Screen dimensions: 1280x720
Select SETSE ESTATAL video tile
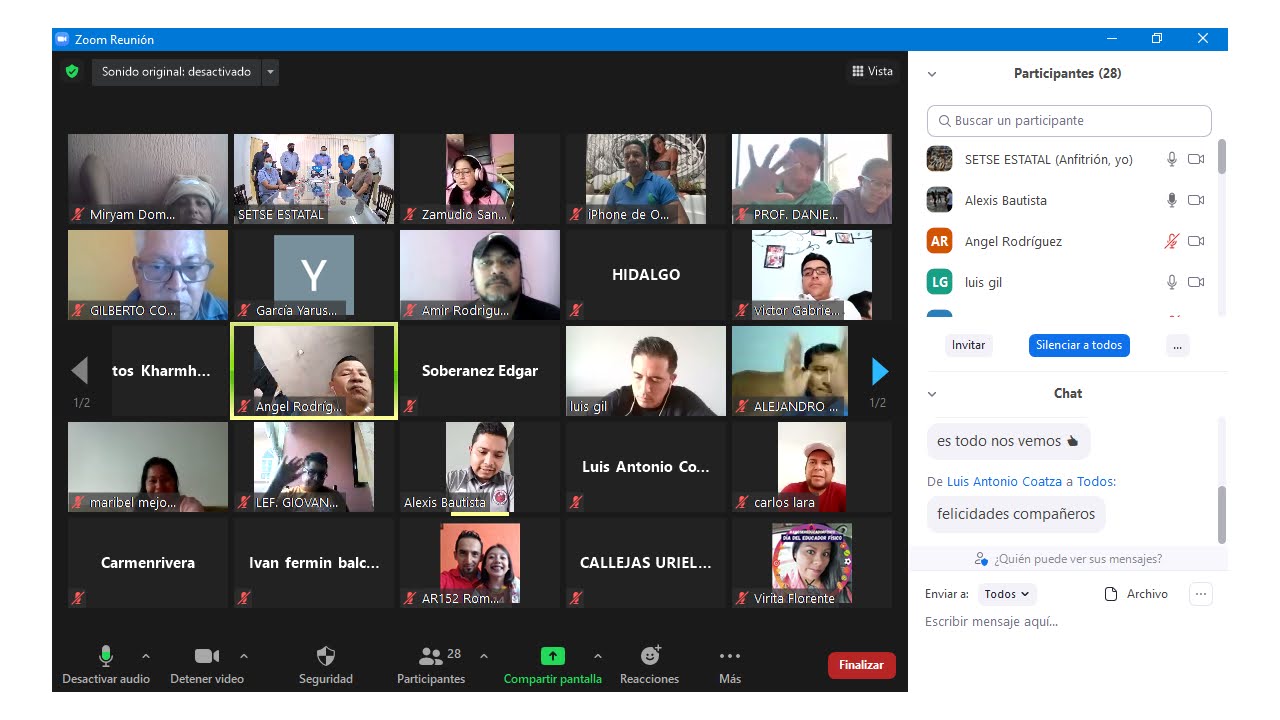314,179
